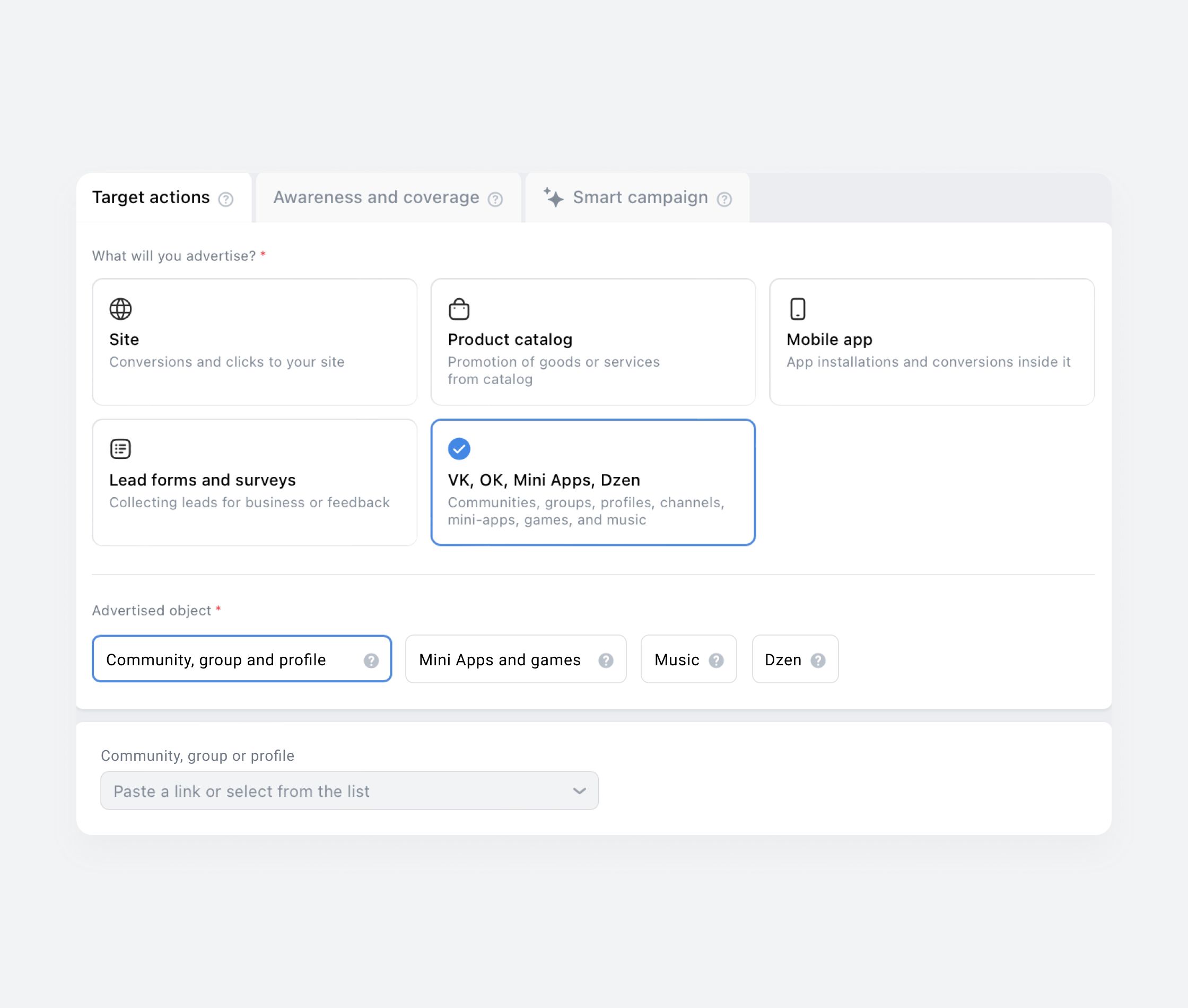Click the form icon on Lead forms card
Screen dimensions: 1188x1008
120,449
